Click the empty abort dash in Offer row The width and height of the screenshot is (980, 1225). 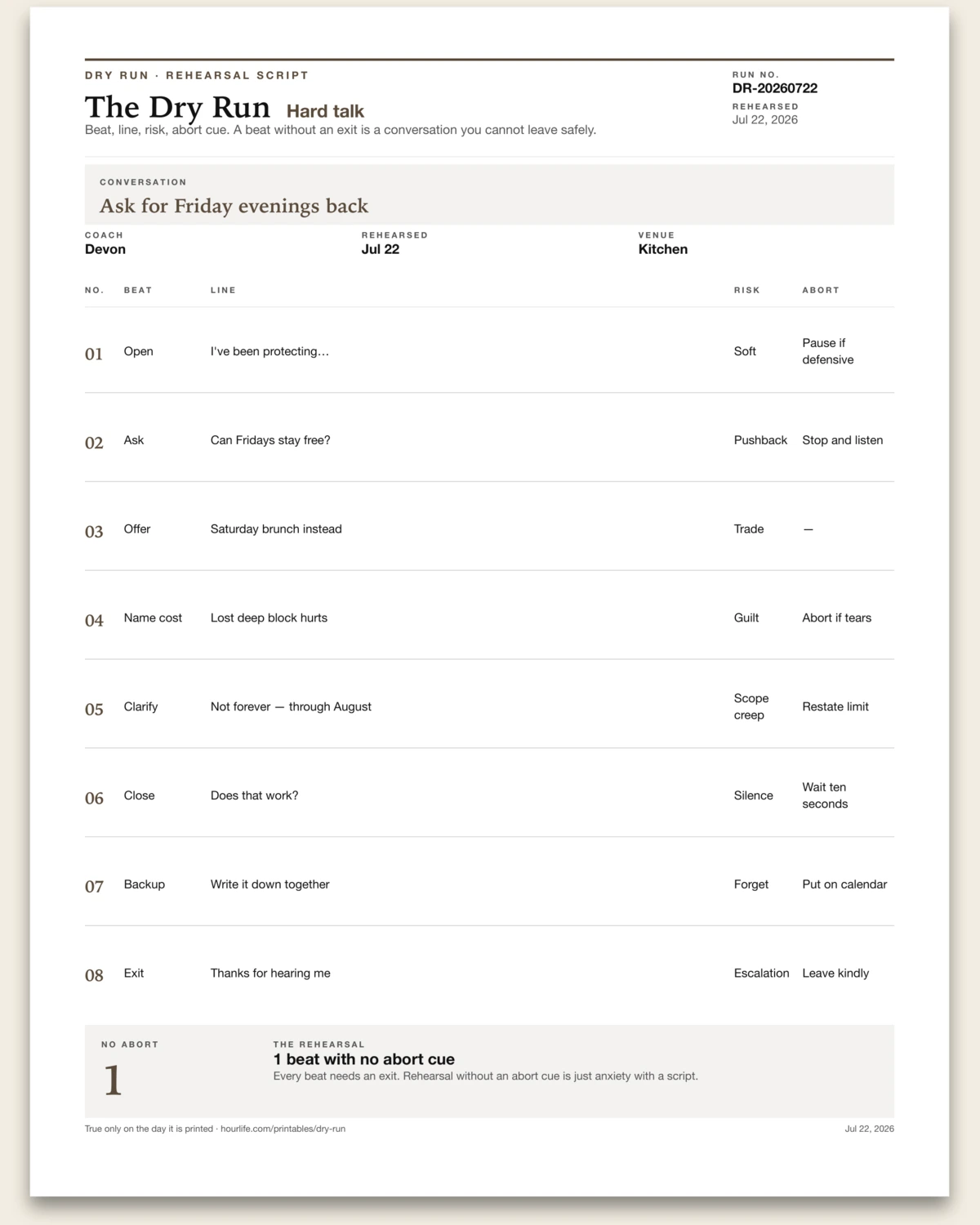click(808, 529)
